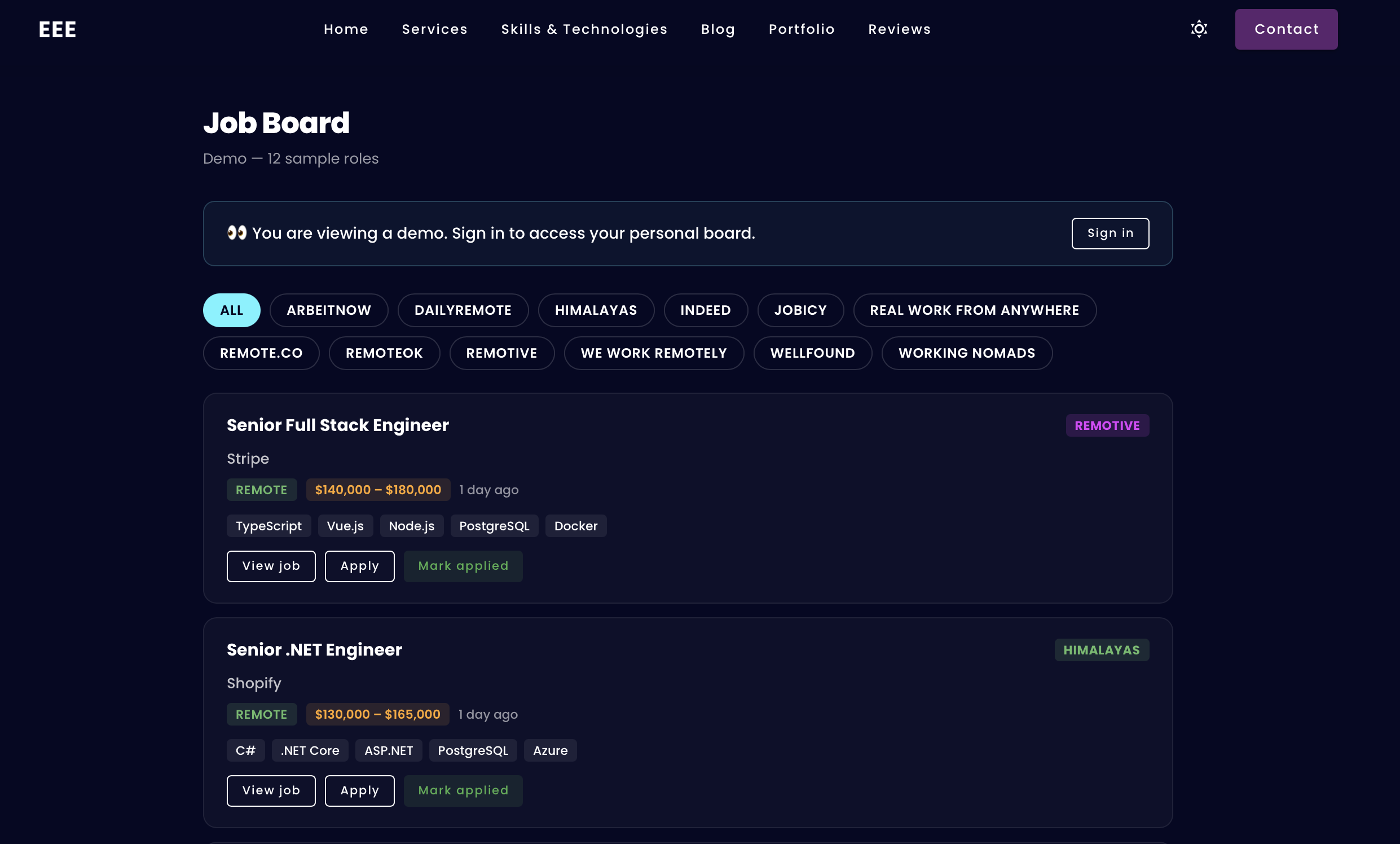1400x844 pixels.
Task: Click the REMOTIVE badge on Stripe card
Action: click(x=1107, y=426)
